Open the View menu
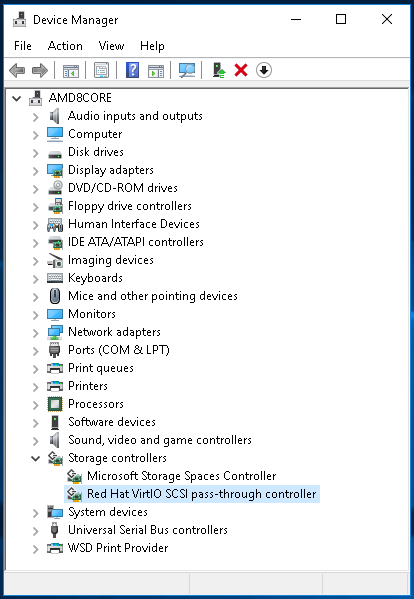Image resolution: width=414 pixels, height=599 pixels. tap(111, 46)
